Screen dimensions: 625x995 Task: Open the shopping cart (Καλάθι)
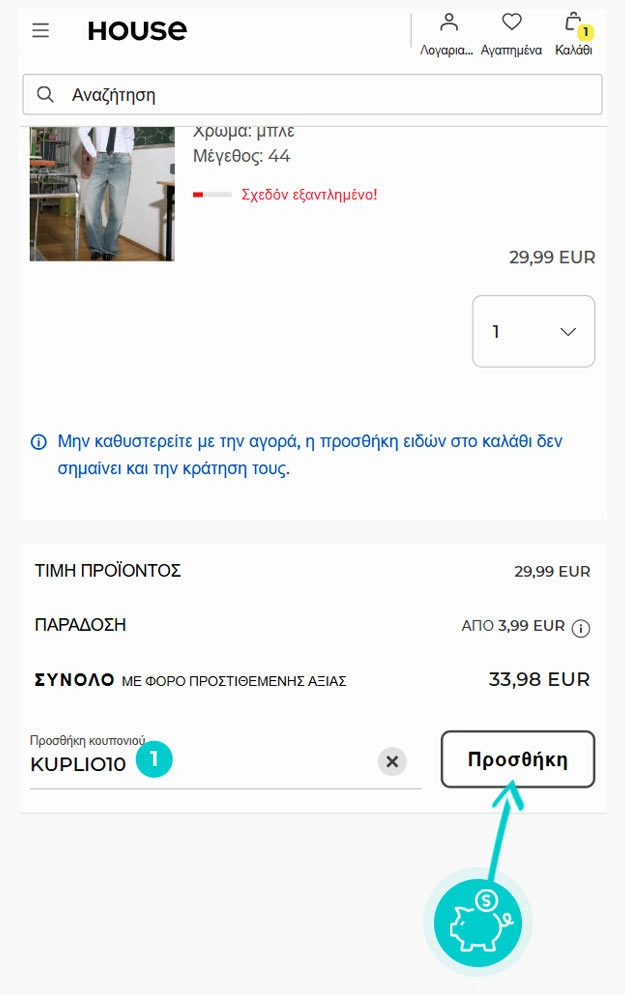click(x=573, y=23)
